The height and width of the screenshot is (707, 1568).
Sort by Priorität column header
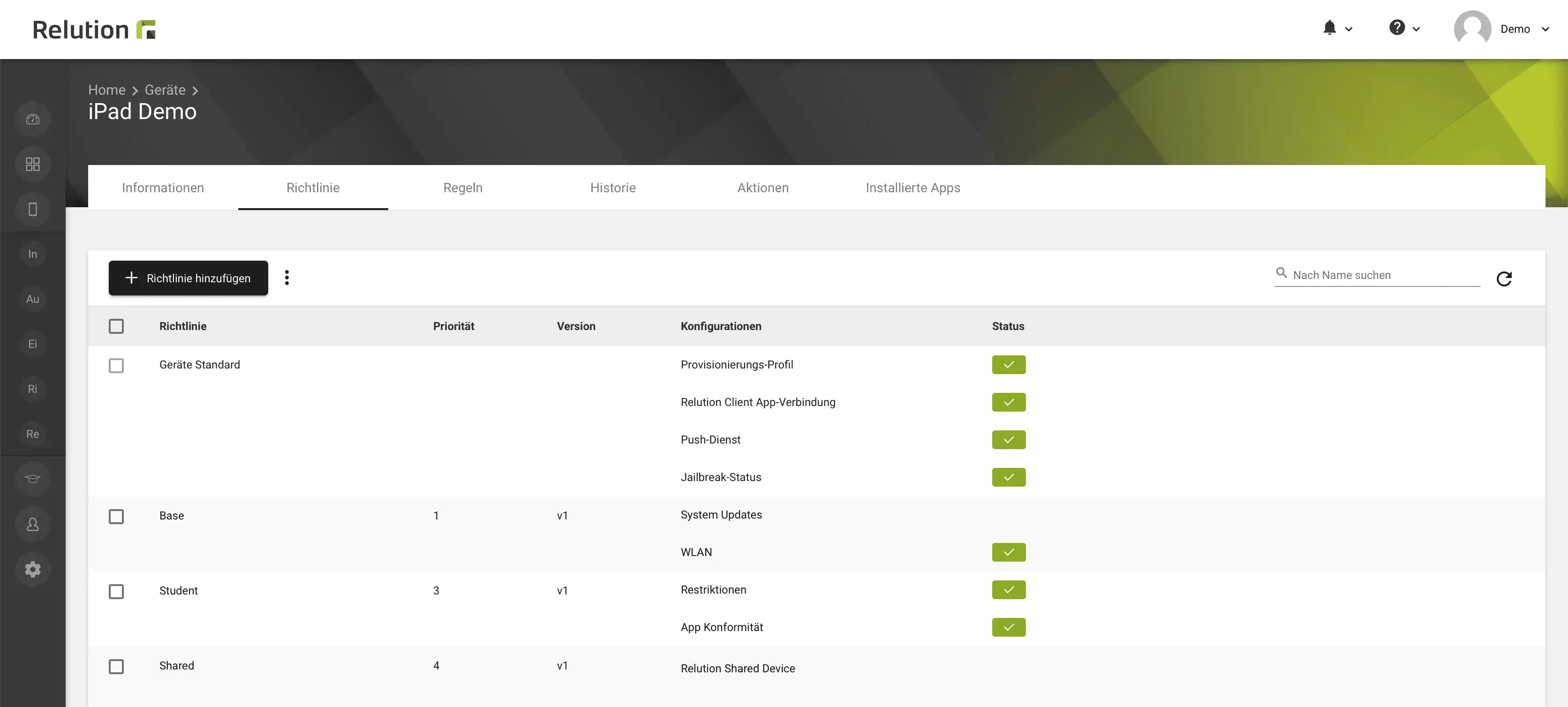point(453,326)
